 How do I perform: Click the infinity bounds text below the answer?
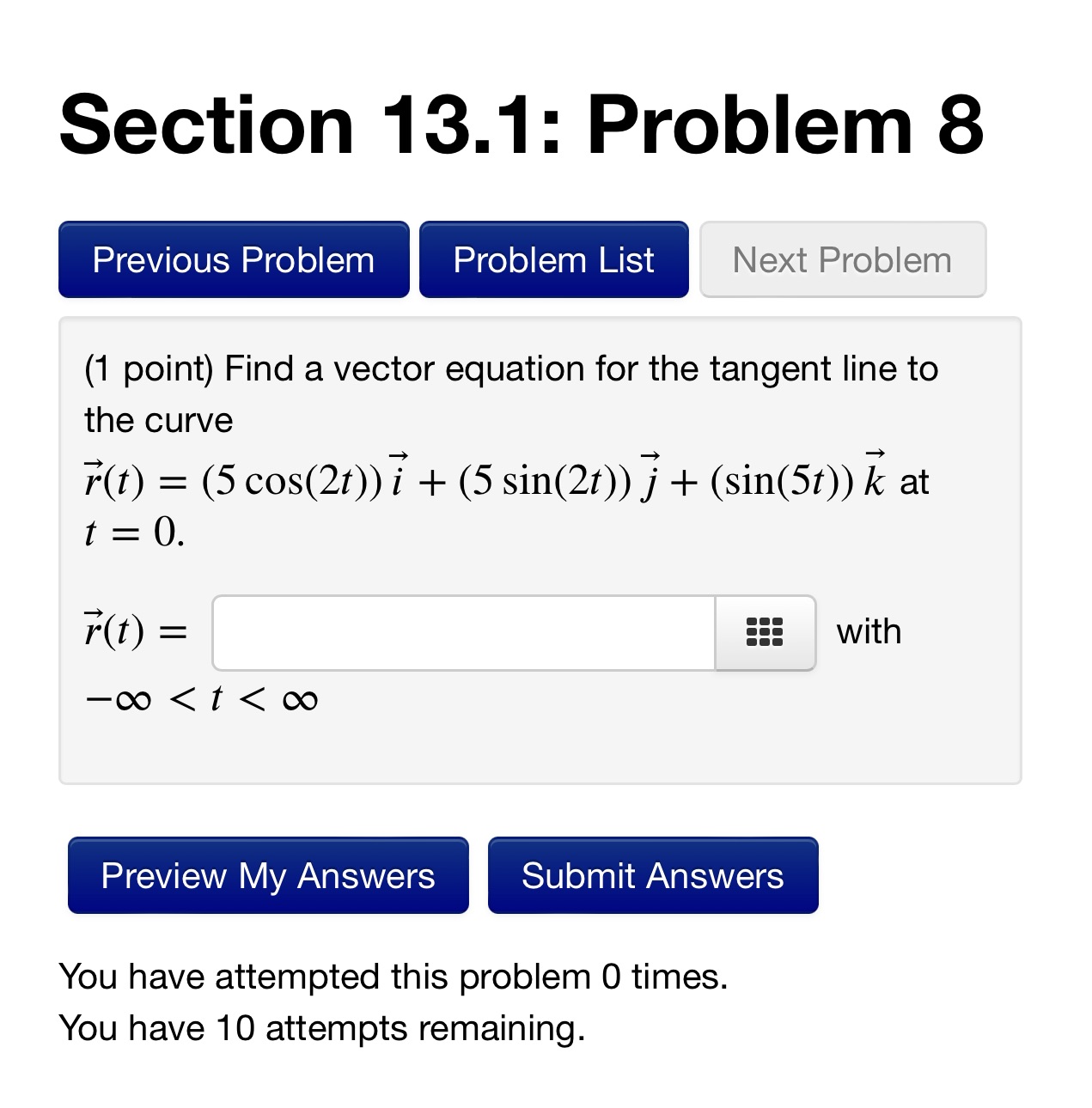[201, 698]
